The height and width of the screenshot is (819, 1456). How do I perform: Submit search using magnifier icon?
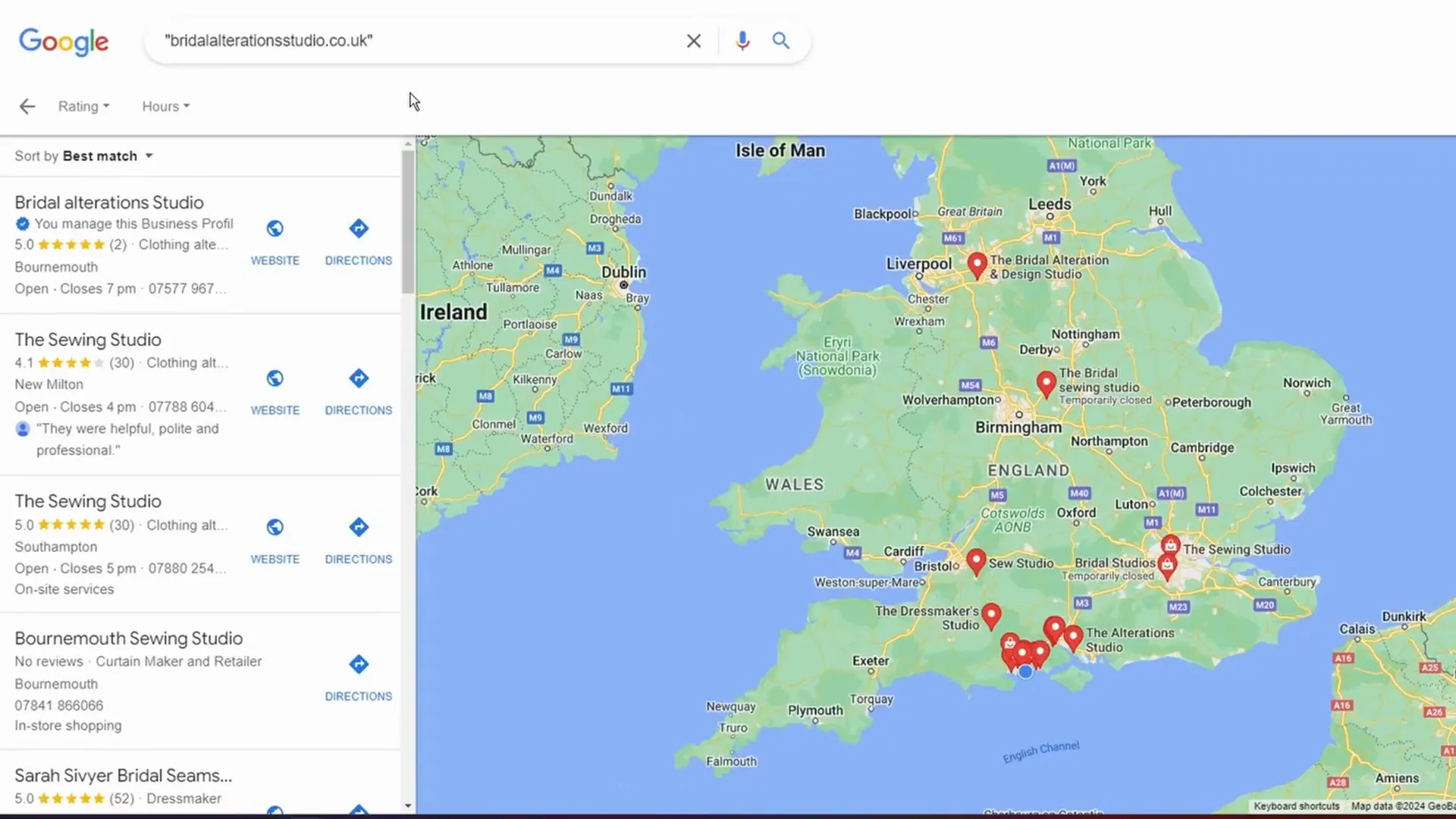point(780,41)
